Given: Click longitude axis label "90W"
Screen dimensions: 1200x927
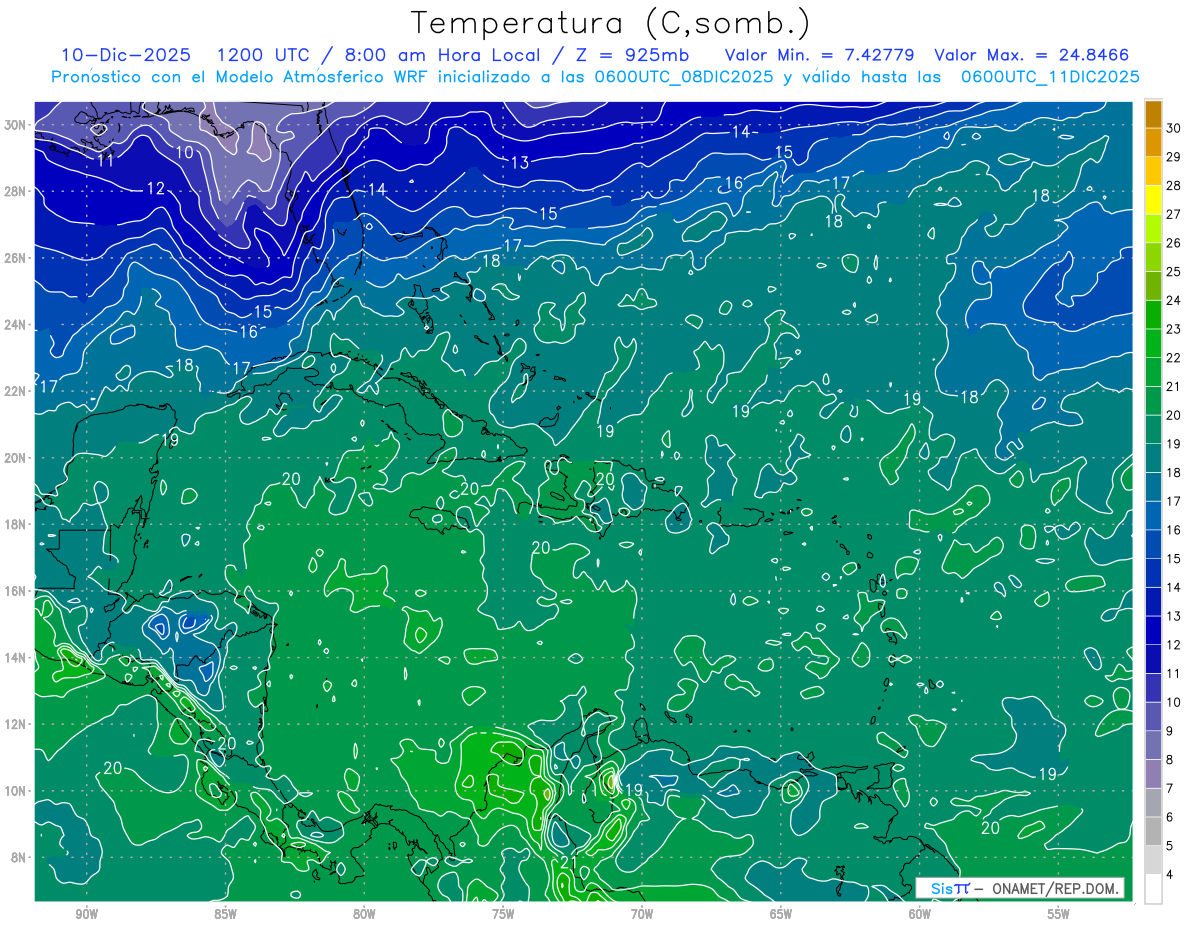Looking at the screenshot, I should click(87, 914).
